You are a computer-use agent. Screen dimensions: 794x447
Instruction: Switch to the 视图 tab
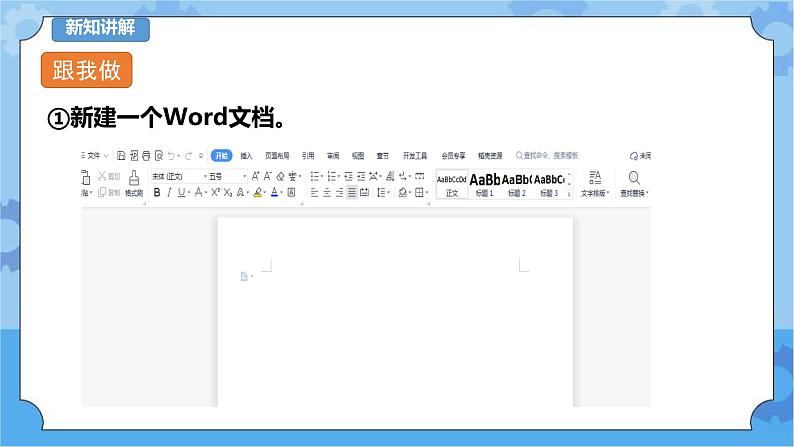(358, 156)
